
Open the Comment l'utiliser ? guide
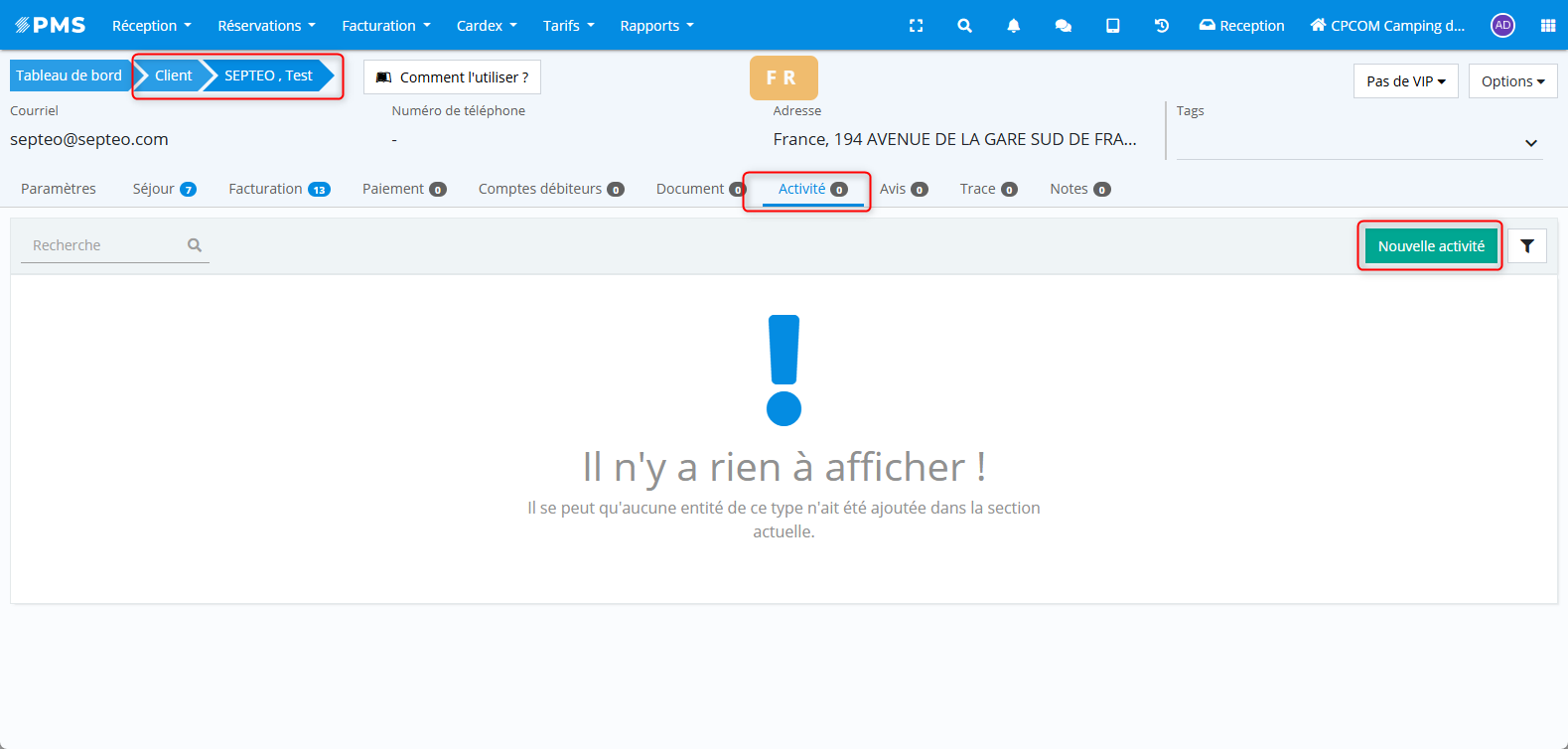coord(452,77)
